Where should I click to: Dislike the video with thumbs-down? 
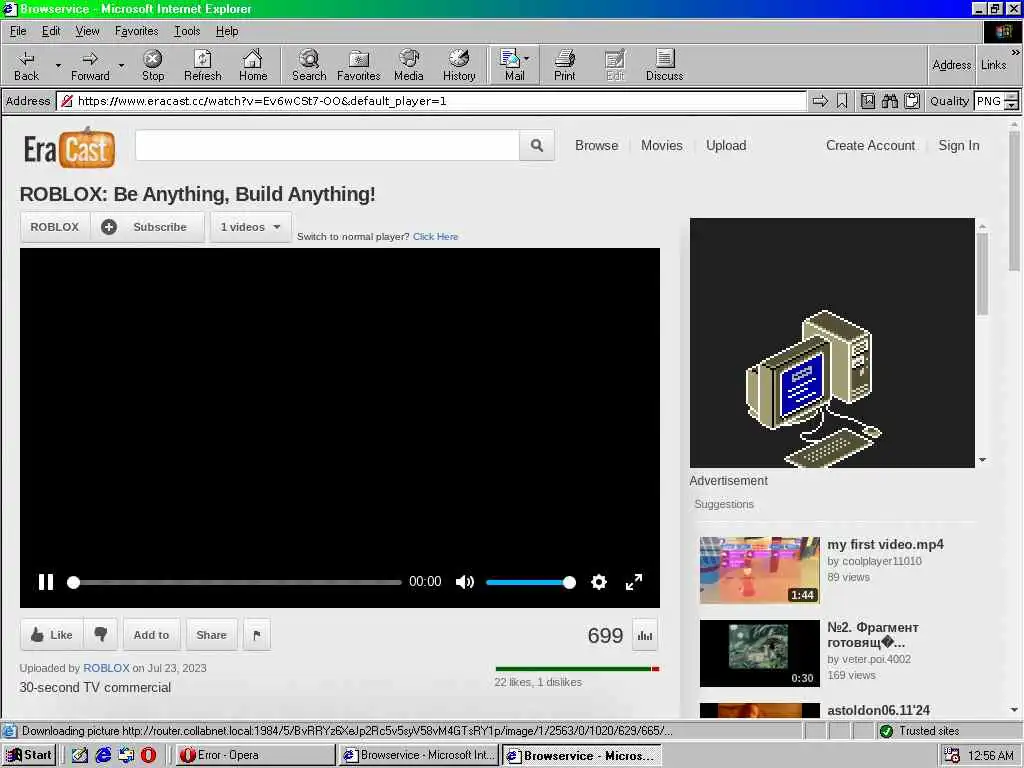[101, 635]
